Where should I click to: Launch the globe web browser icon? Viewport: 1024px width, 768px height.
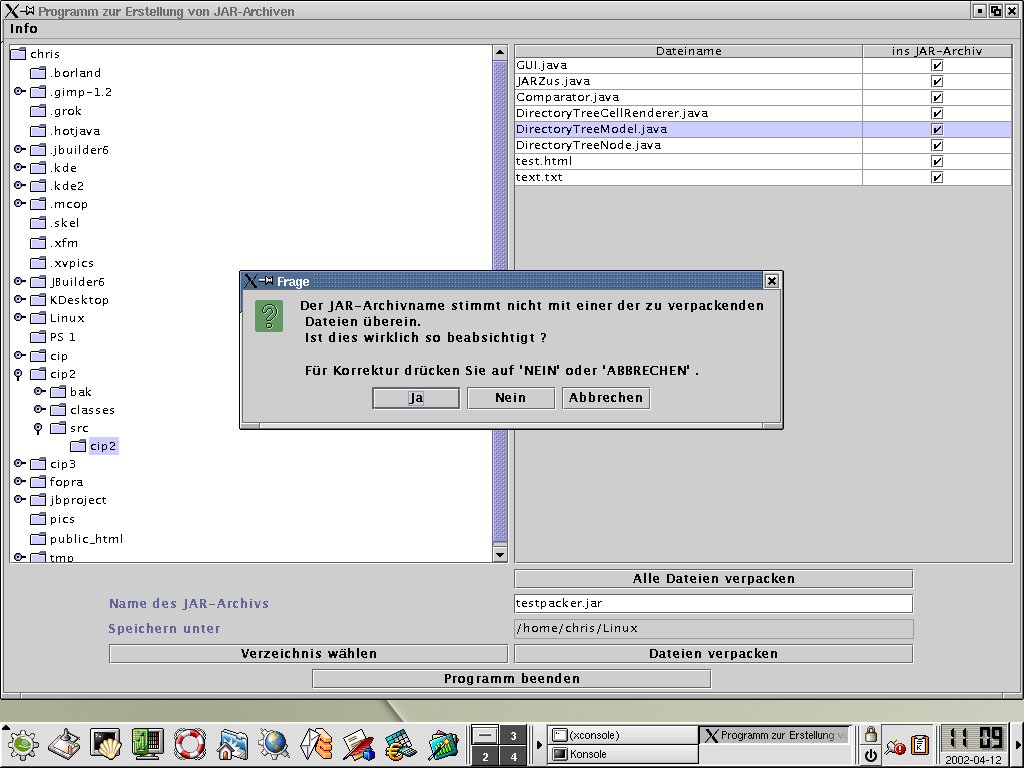274,744
